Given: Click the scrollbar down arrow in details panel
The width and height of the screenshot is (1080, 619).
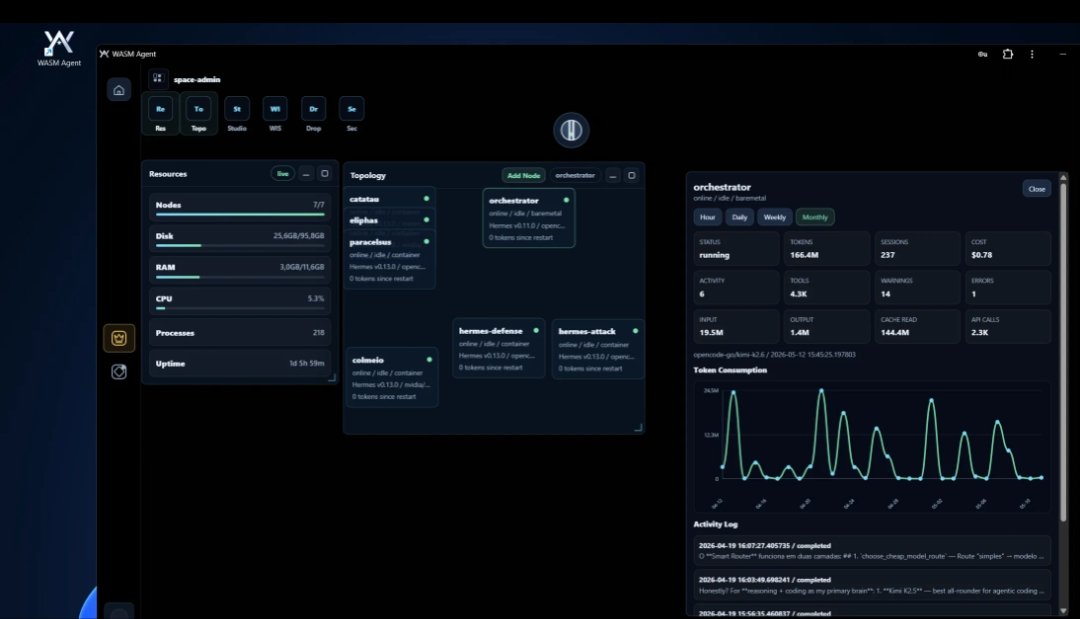Looking at the screenshot, I should pos(1063,611).
